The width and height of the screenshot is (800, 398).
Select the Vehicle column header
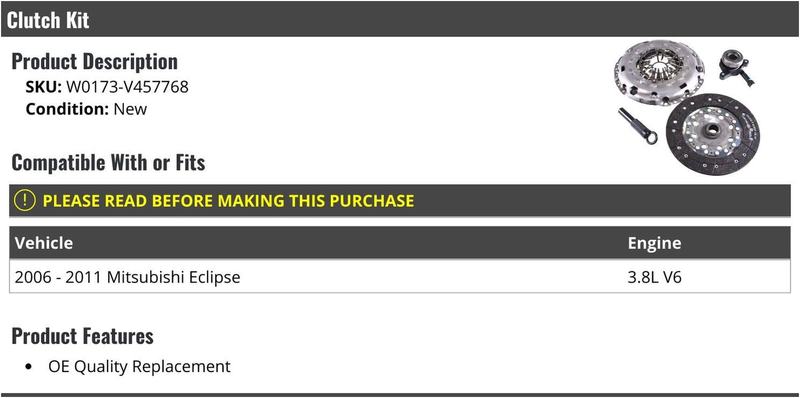(x=43, y=243)
